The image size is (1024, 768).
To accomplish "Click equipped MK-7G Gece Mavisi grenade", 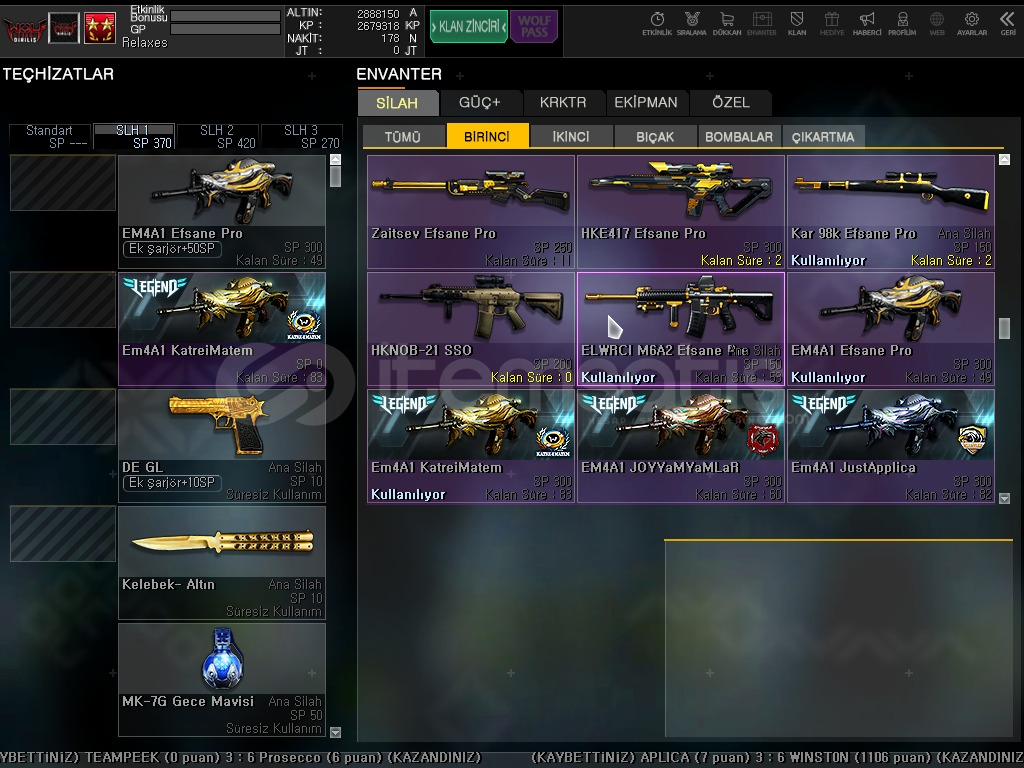I will 221,680.
